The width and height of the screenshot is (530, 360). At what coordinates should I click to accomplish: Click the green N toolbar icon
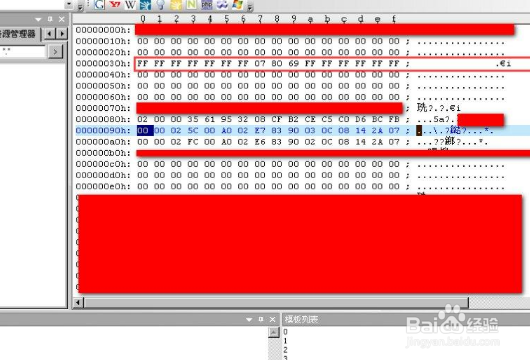coord(191,4)
